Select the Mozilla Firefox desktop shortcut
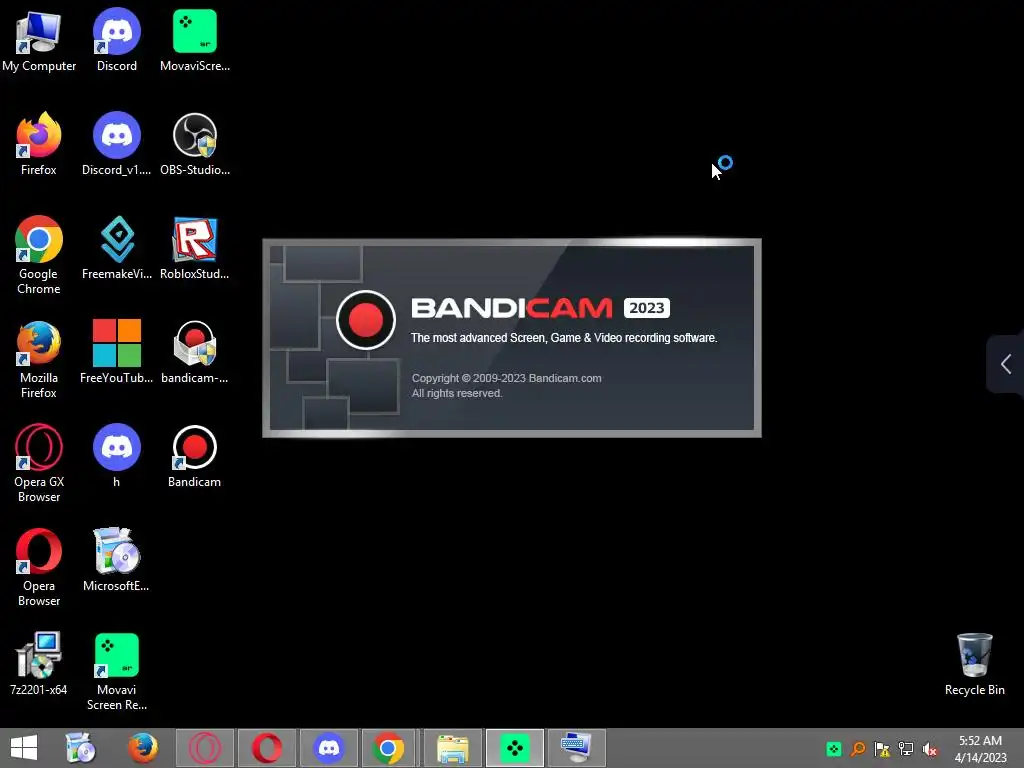Image resolution: width=1024 pixels, height=768 pixels. click(39, 359)
